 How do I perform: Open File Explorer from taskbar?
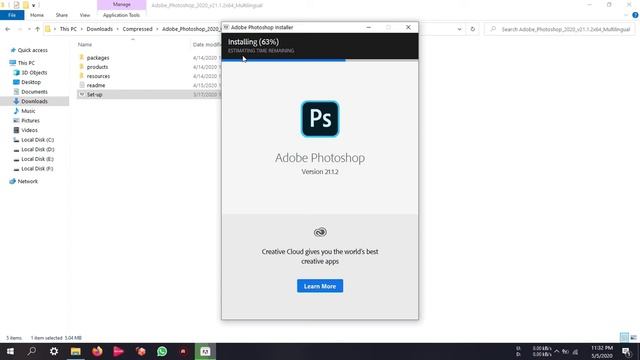(x=76, y=351)
